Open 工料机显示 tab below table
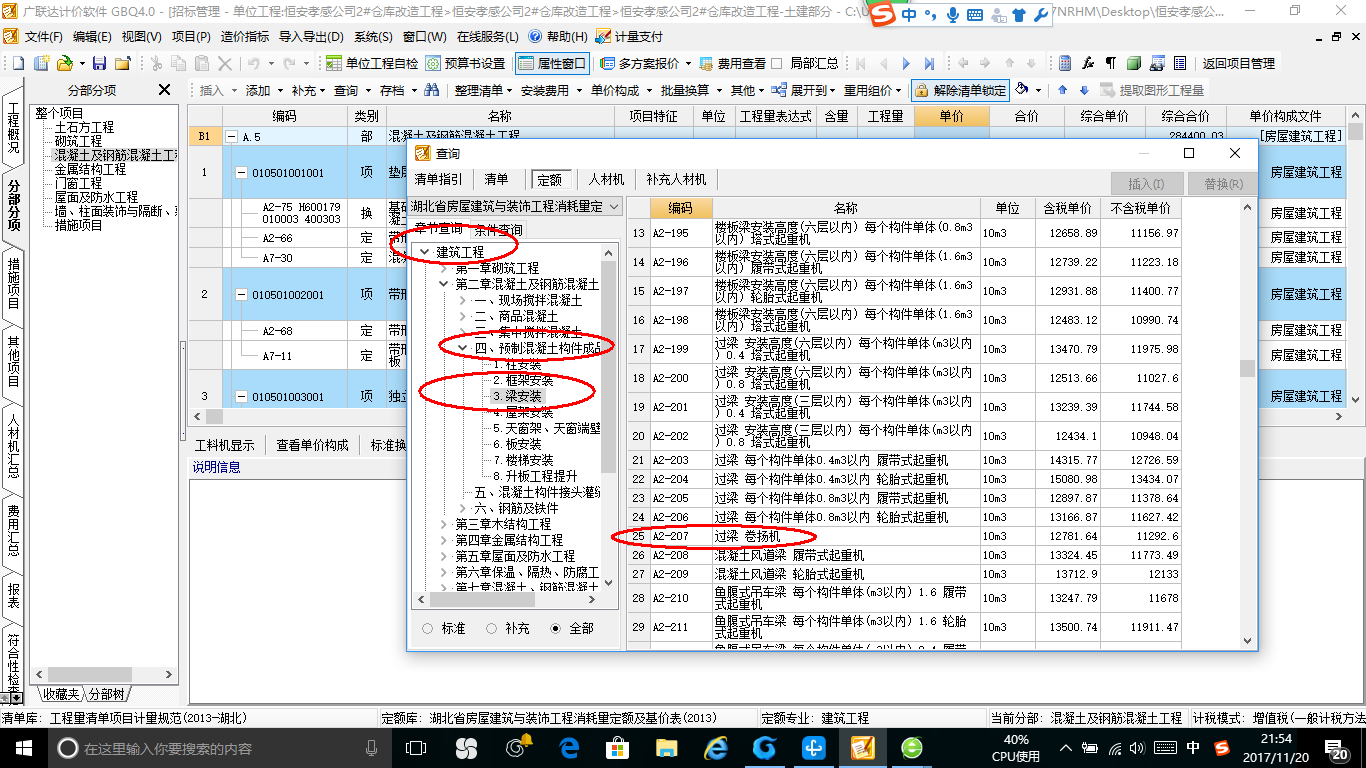 225,445
